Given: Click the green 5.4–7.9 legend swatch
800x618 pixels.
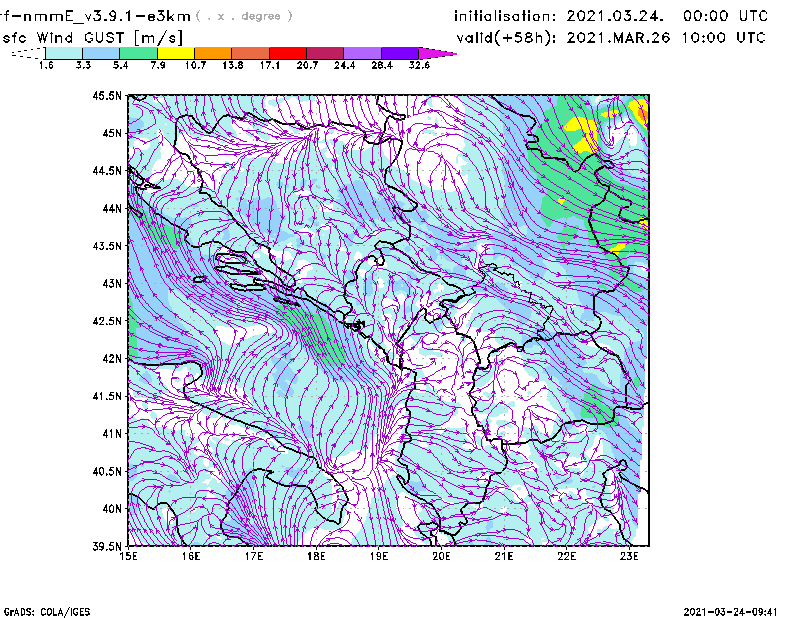Looking at the screenshot, I should (x=138, y=53).
